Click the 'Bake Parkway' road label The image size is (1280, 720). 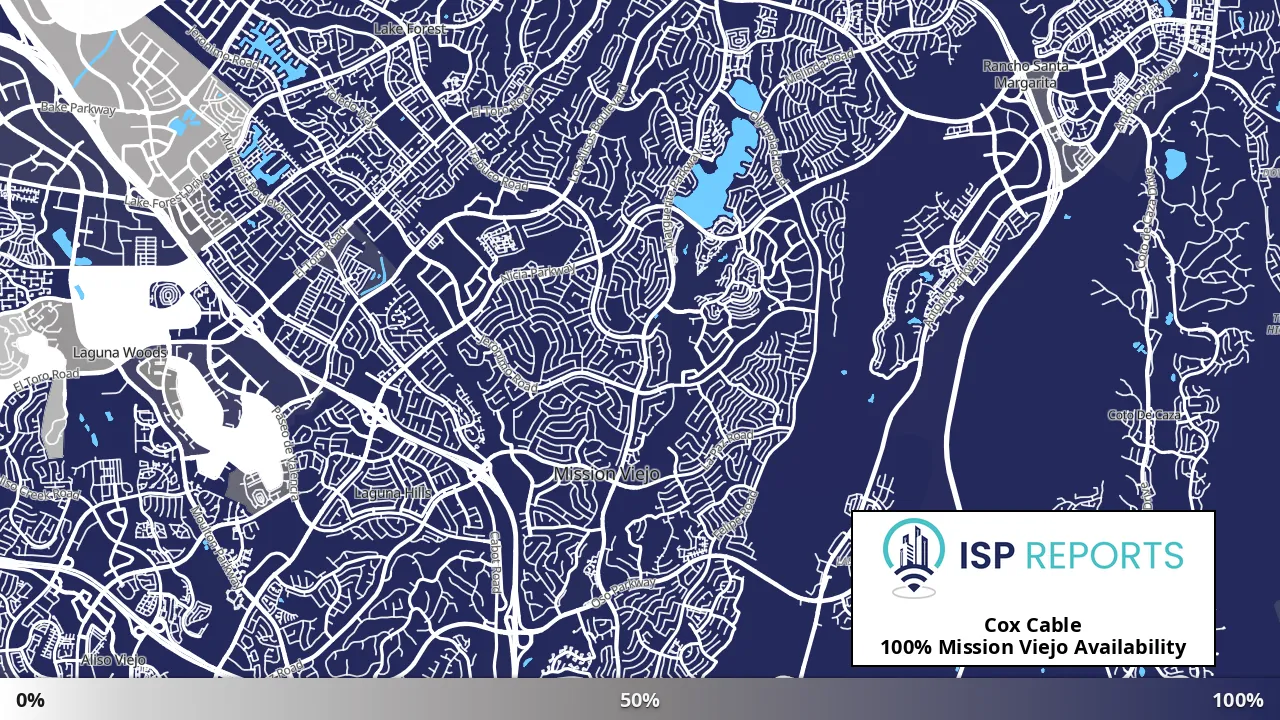coord(78,108)
